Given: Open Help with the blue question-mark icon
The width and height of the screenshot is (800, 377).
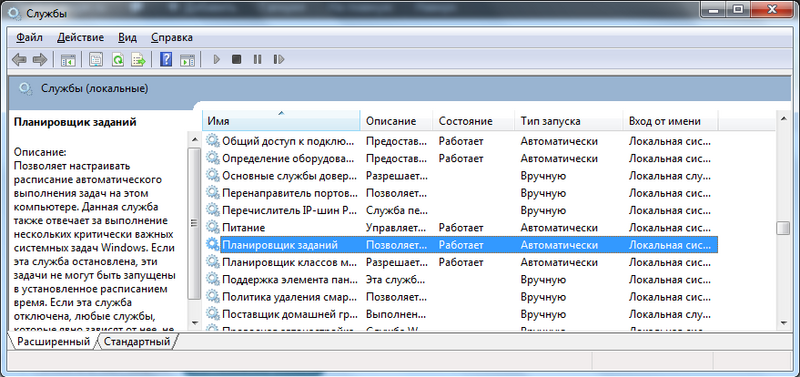Looking at the screenshot, I should (x=166, y=60).
